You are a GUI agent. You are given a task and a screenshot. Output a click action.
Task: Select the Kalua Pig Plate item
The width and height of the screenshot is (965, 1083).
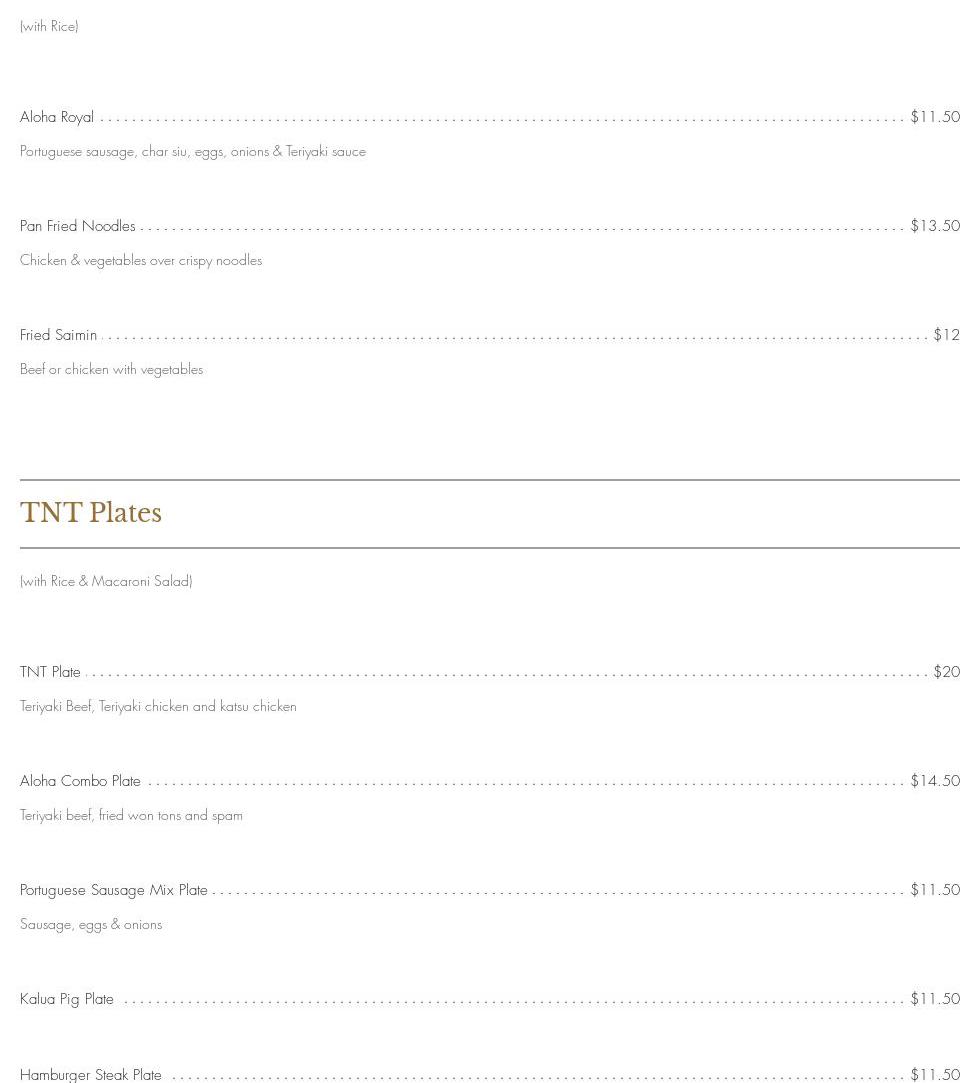[67, 999]
